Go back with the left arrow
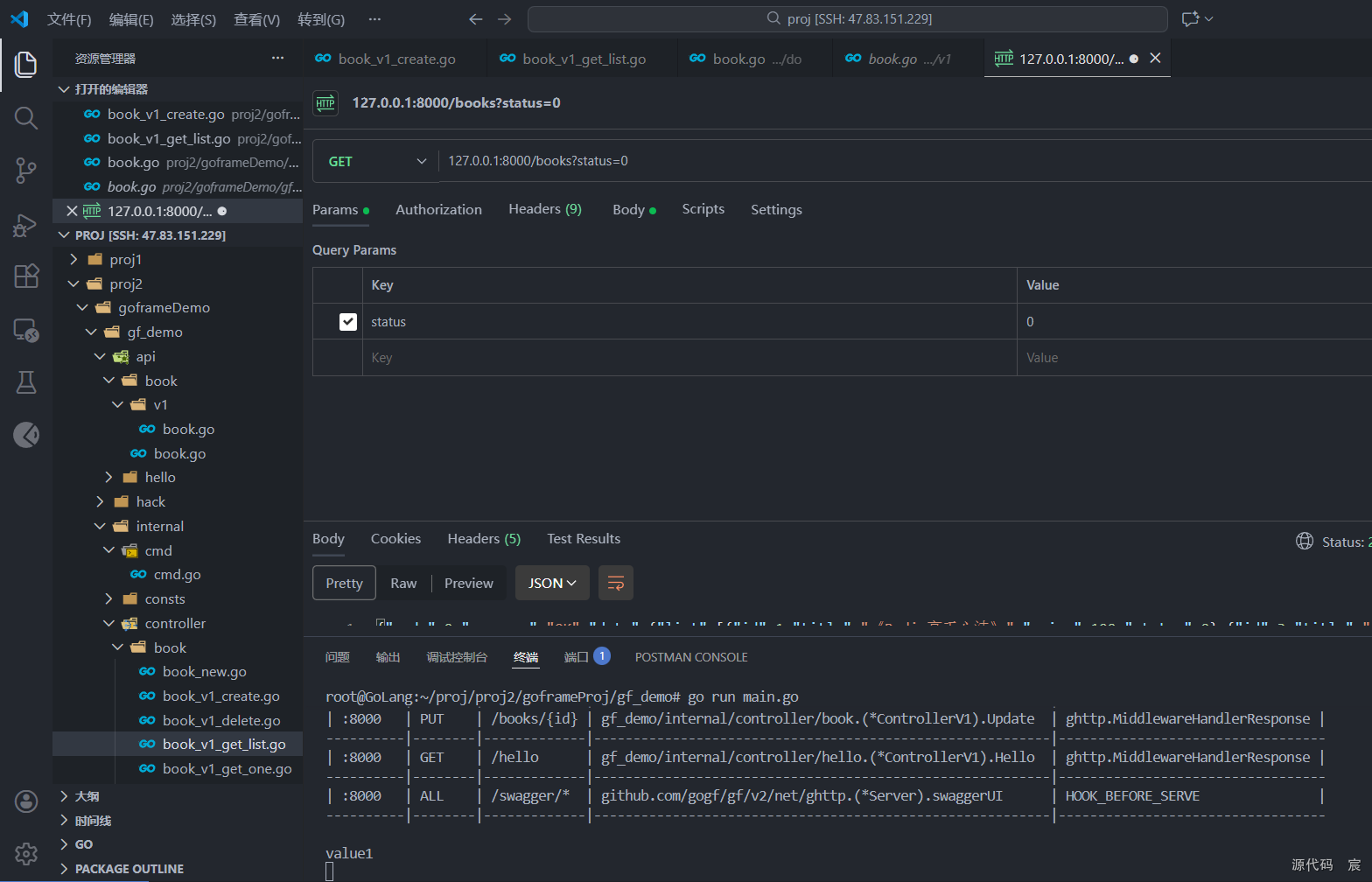 (475, 19)
